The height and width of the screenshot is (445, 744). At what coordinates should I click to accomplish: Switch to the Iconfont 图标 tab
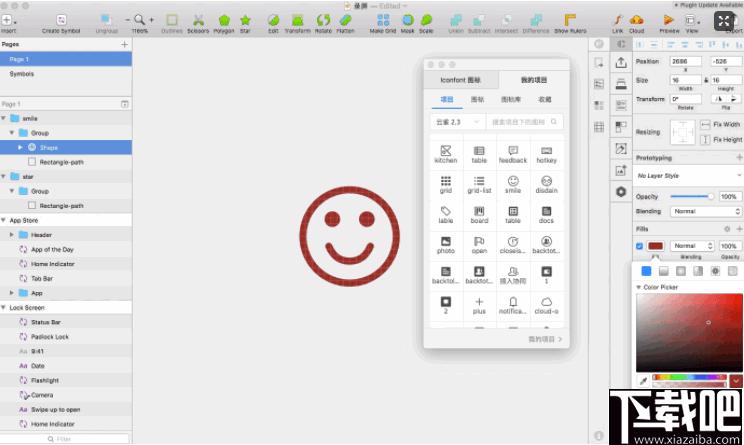point(460,80)
